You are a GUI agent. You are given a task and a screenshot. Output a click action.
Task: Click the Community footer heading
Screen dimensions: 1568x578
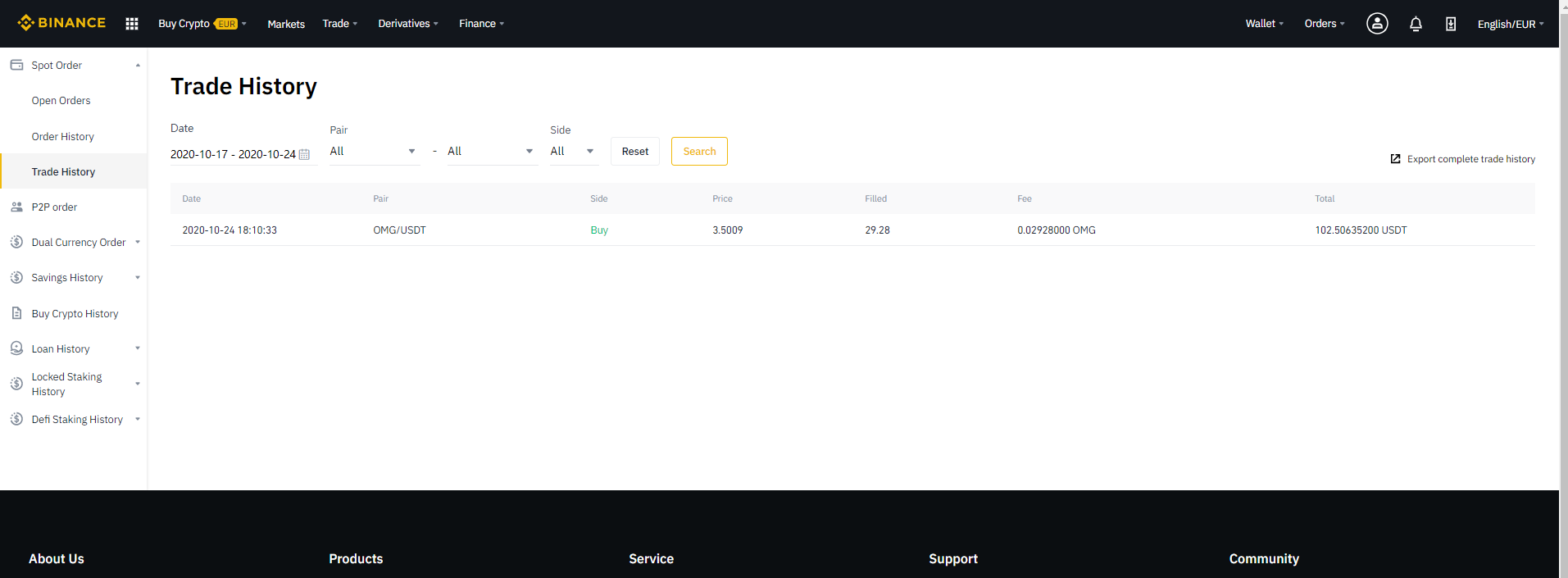1264,559
